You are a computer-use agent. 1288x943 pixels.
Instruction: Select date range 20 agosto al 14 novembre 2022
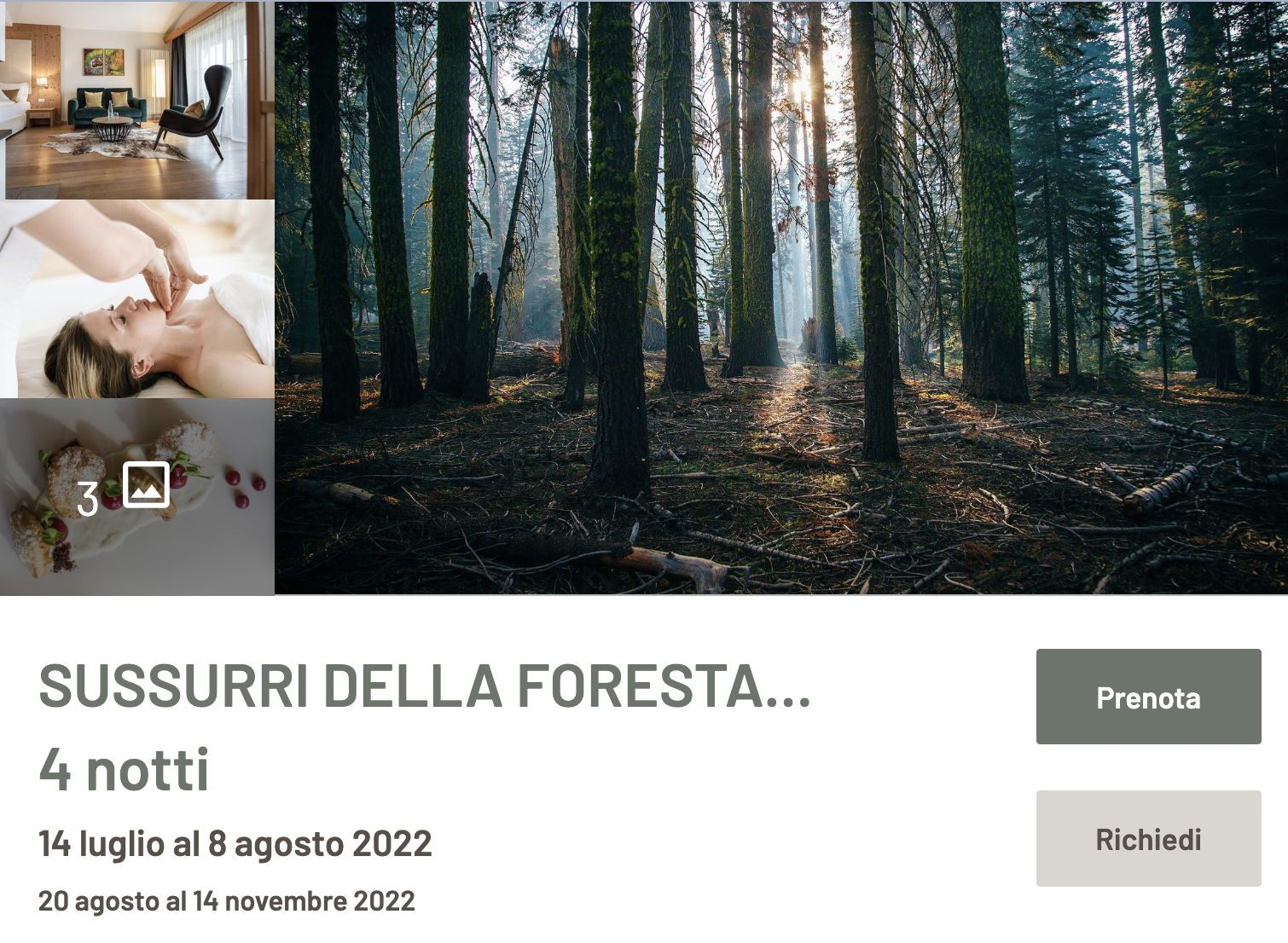tap(227, 901)
